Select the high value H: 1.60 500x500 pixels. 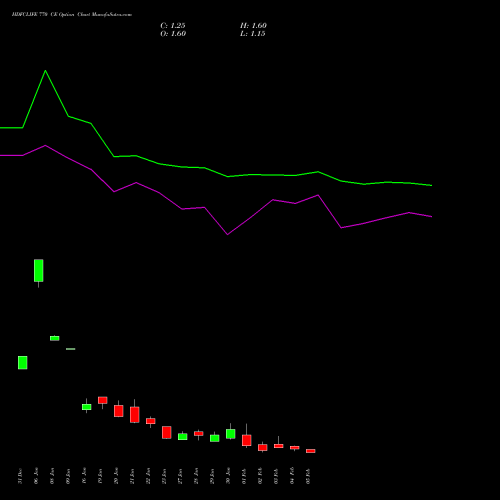click(x=253, y=26)
